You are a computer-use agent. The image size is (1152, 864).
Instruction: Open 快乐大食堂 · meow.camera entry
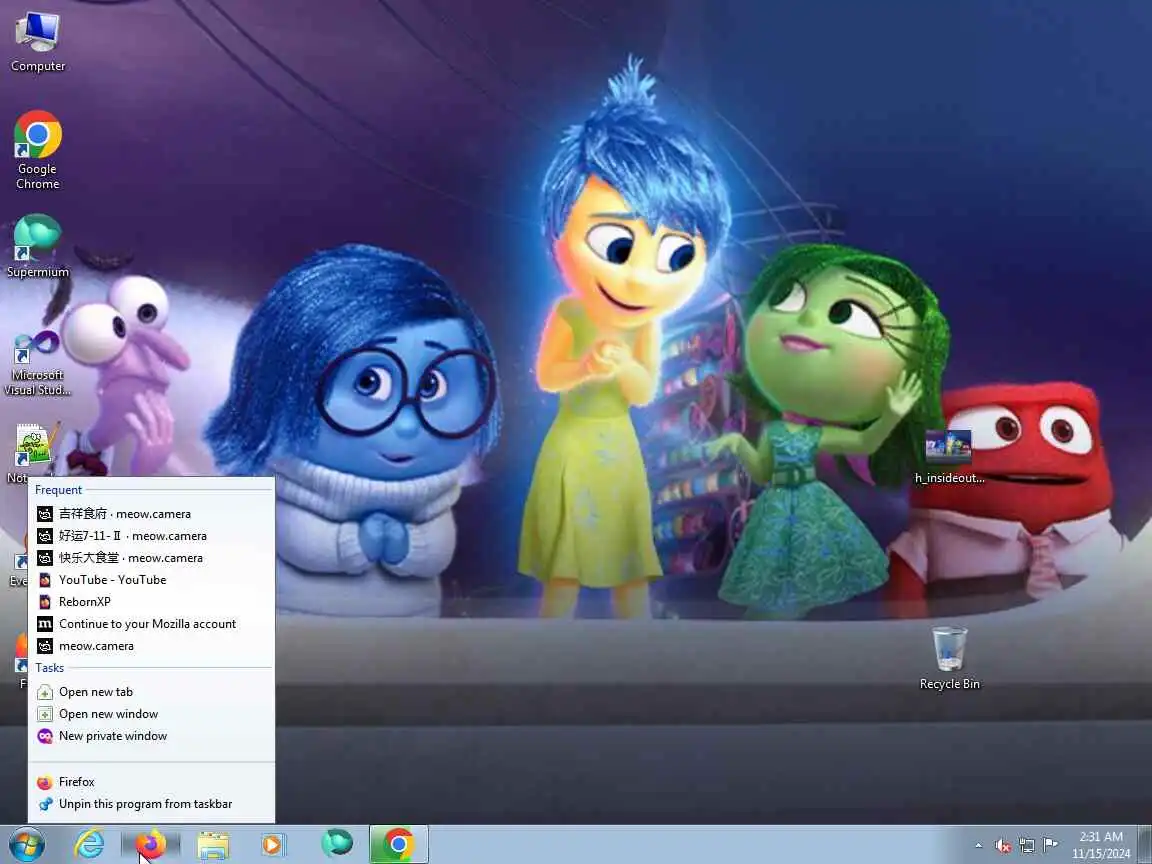tap(151, 558)
